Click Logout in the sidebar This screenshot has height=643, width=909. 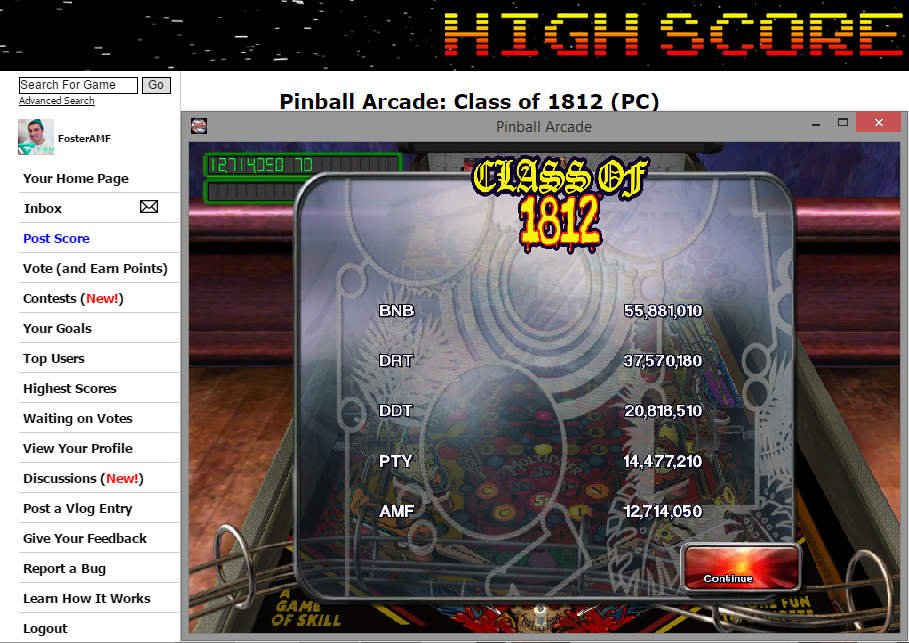click(45, 629)
